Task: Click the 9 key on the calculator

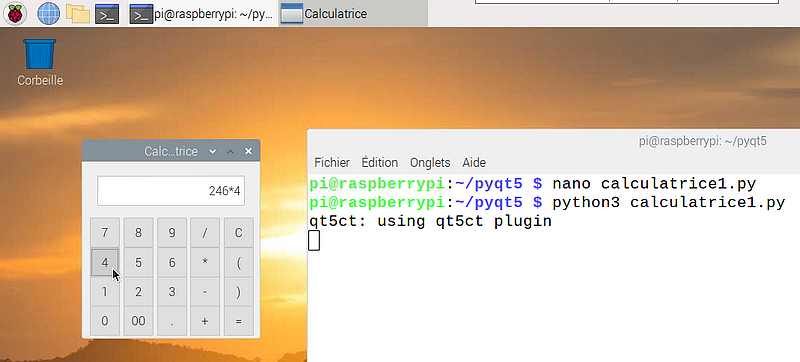Action: (172, 233)
